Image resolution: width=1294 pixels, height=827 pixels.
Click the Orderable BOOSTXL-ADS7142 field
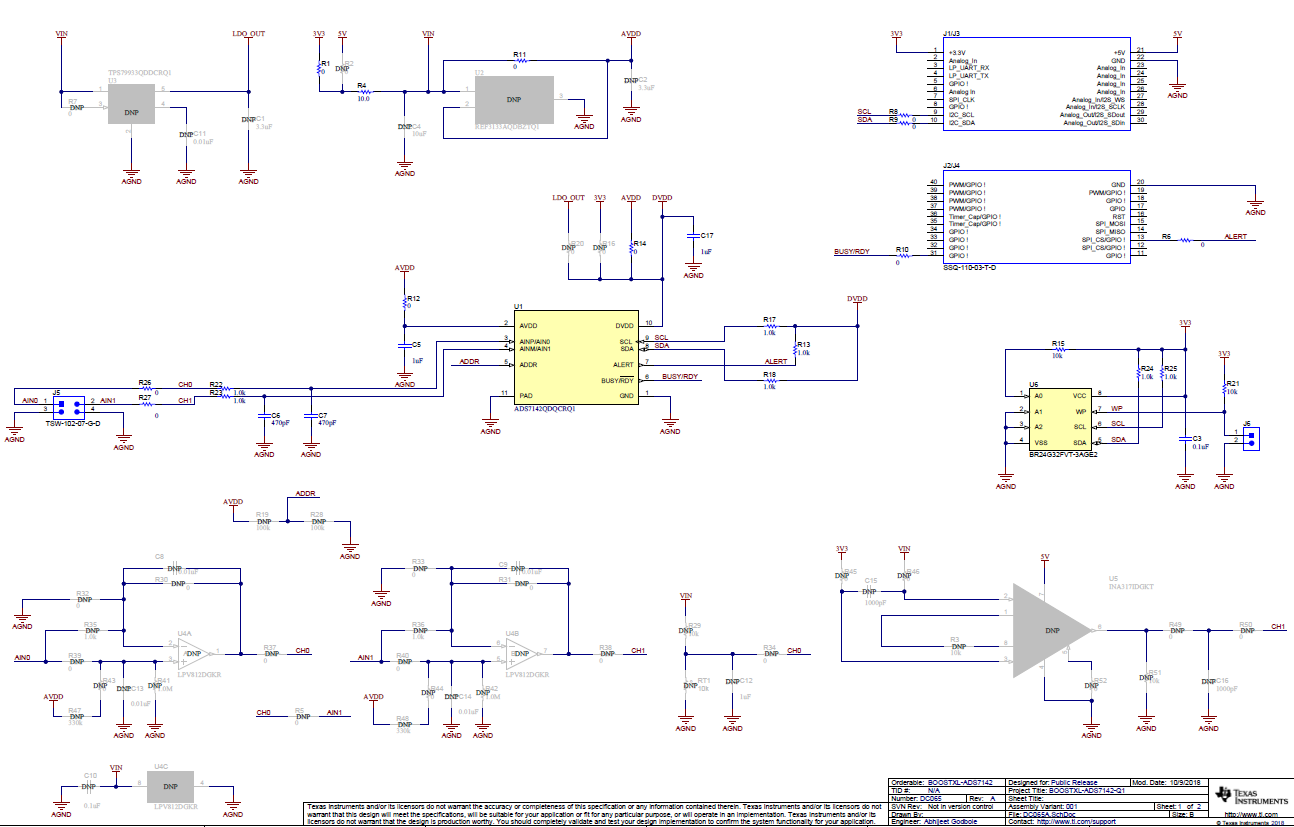[x=946, y=782]
